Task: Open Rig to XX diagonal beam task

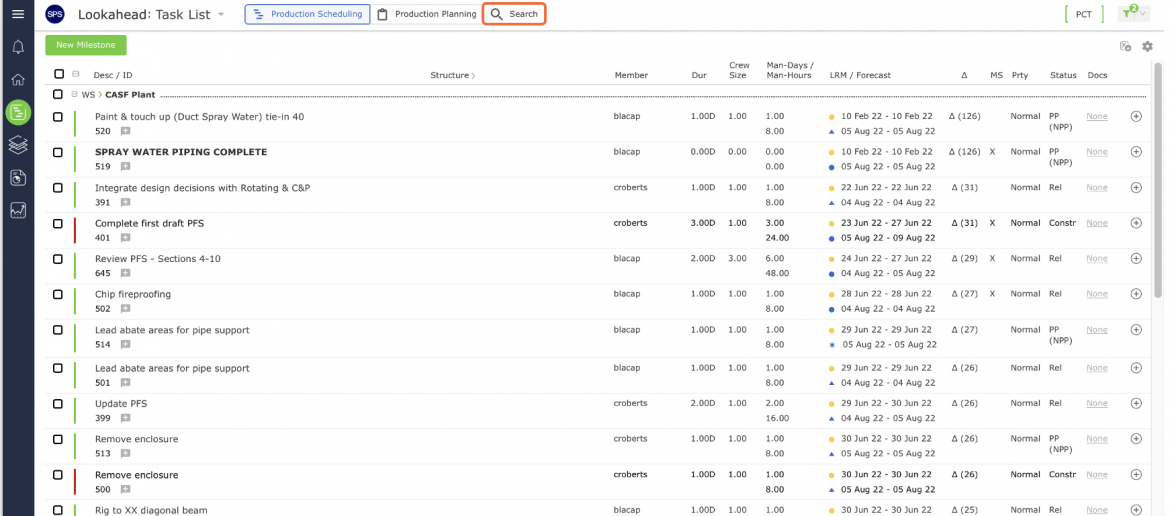Action: pos(151,510)
